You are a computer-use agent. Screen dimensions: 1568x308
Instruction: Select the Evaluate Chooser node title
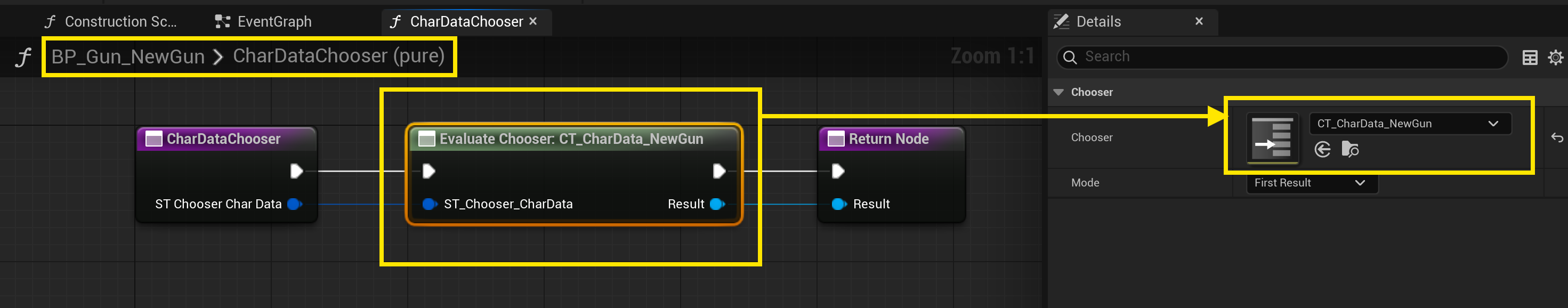(570, 139)
